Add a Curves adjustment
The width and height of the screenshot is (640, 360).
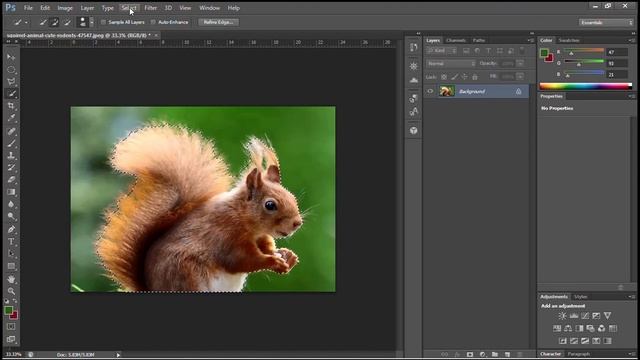click(x=585, y=316)
